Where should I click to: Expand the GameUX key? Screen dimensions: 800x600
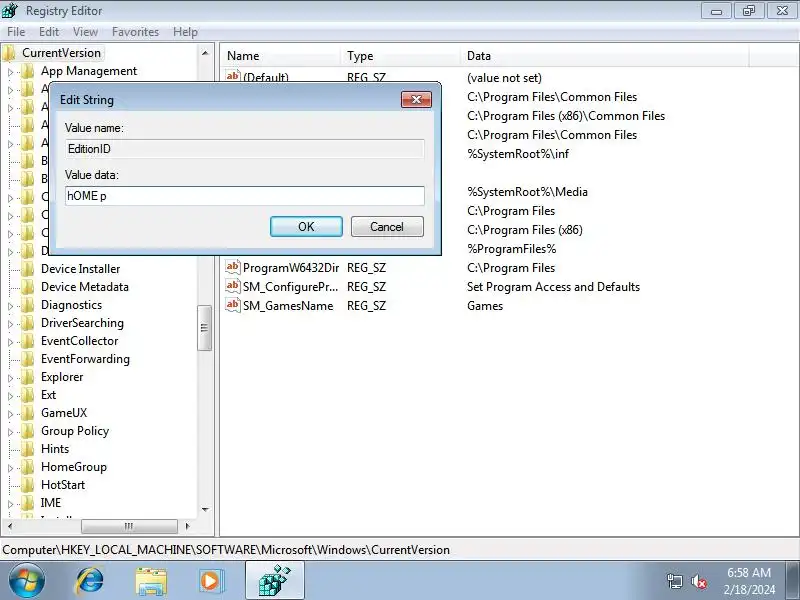point(10,414)
